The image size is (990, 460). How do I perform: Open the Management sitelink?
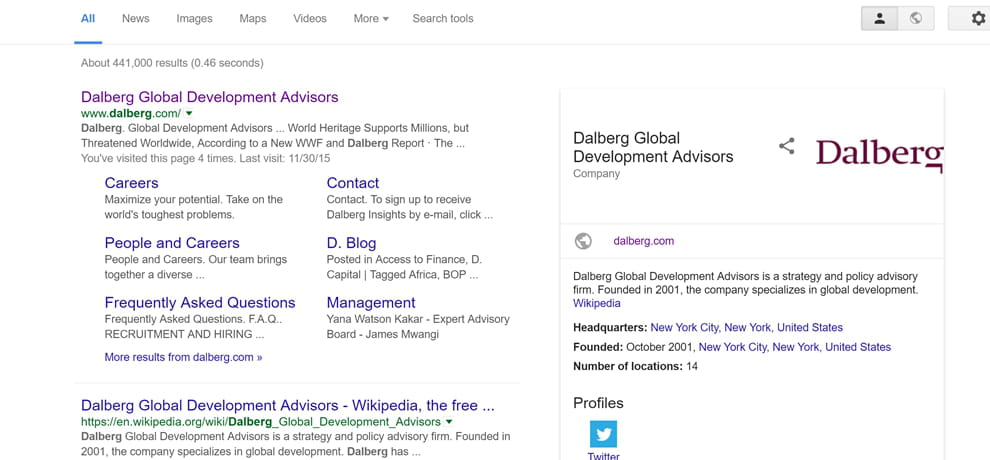(371, 302)
